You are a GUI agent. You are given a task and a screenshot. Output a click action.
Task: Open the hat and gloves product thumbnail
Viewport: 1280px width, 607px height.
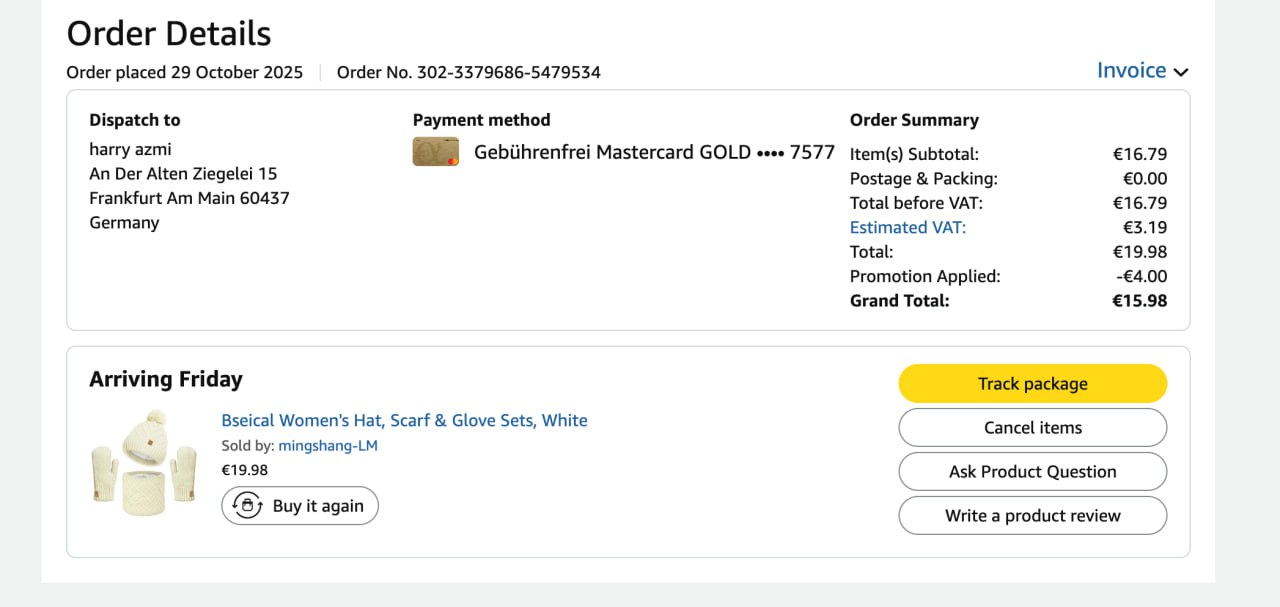[x=143, y=463]
